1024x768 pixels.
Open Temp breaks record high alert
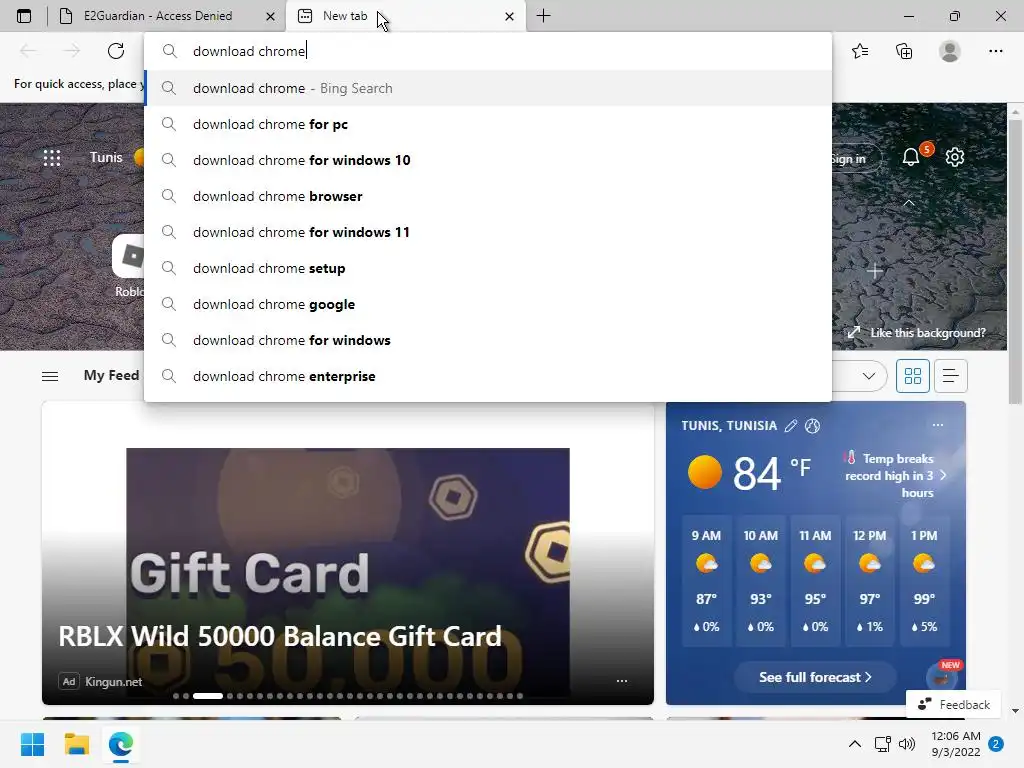[x=894, y=475]
